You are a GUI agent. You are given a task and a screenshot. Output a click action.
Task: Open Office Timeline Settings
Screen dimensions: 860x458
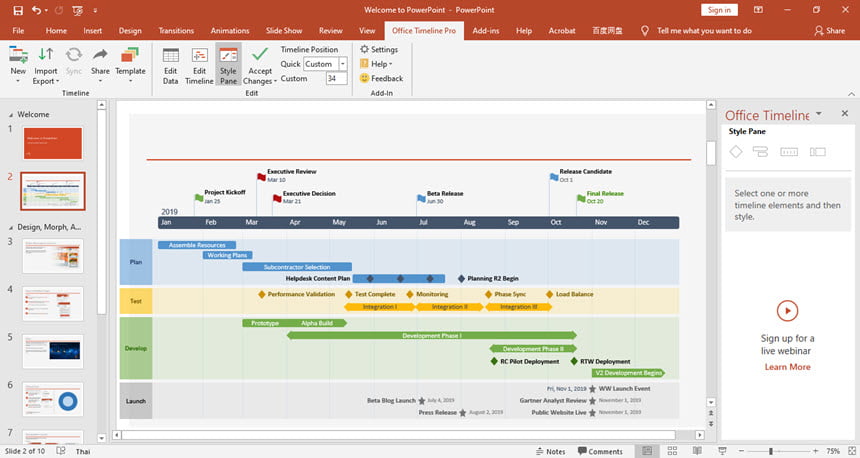pyautogui.click(x=379, y=49)
